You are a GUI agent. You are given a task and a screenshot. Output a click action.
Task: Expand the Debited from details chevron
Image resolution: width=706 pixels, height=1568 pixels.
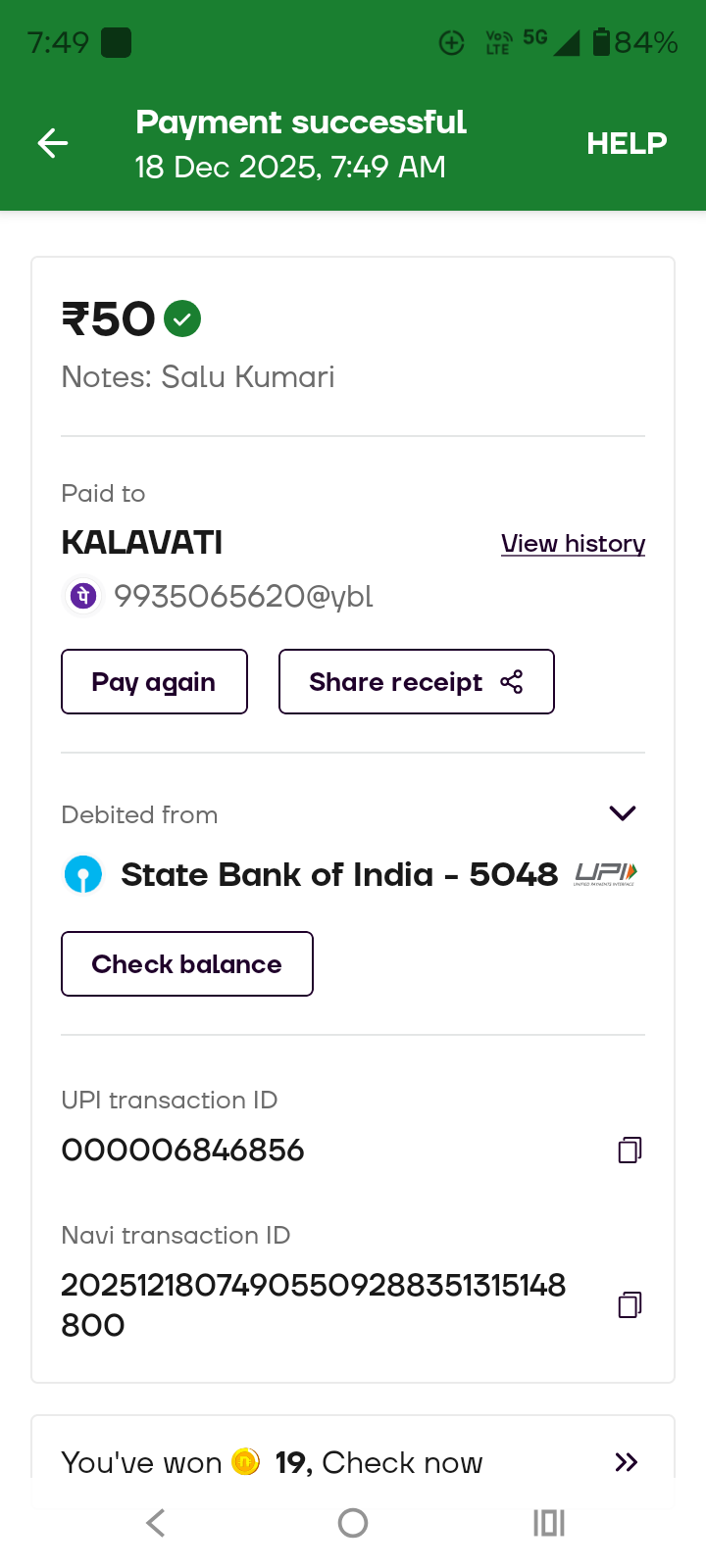click(623, 813)
